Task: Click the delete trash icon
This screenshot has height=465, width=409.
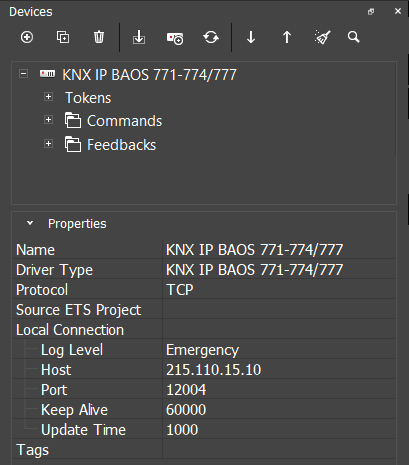Action: [99, 37]
